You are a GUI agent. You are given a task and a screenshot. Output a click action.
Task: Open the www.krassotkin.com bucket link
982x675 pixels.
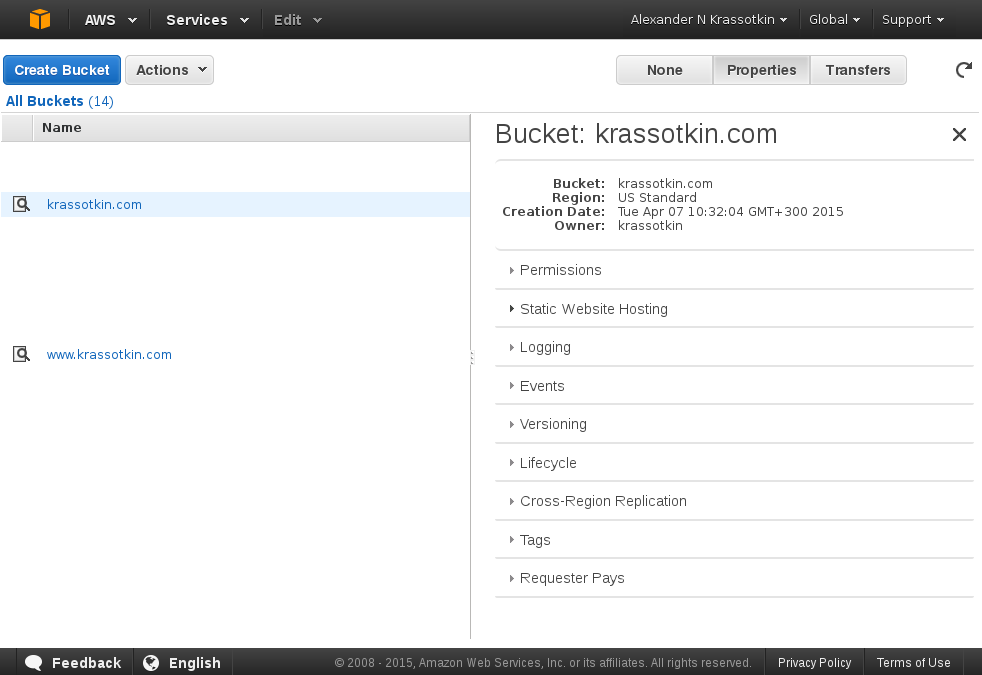(x=109, y=354)
